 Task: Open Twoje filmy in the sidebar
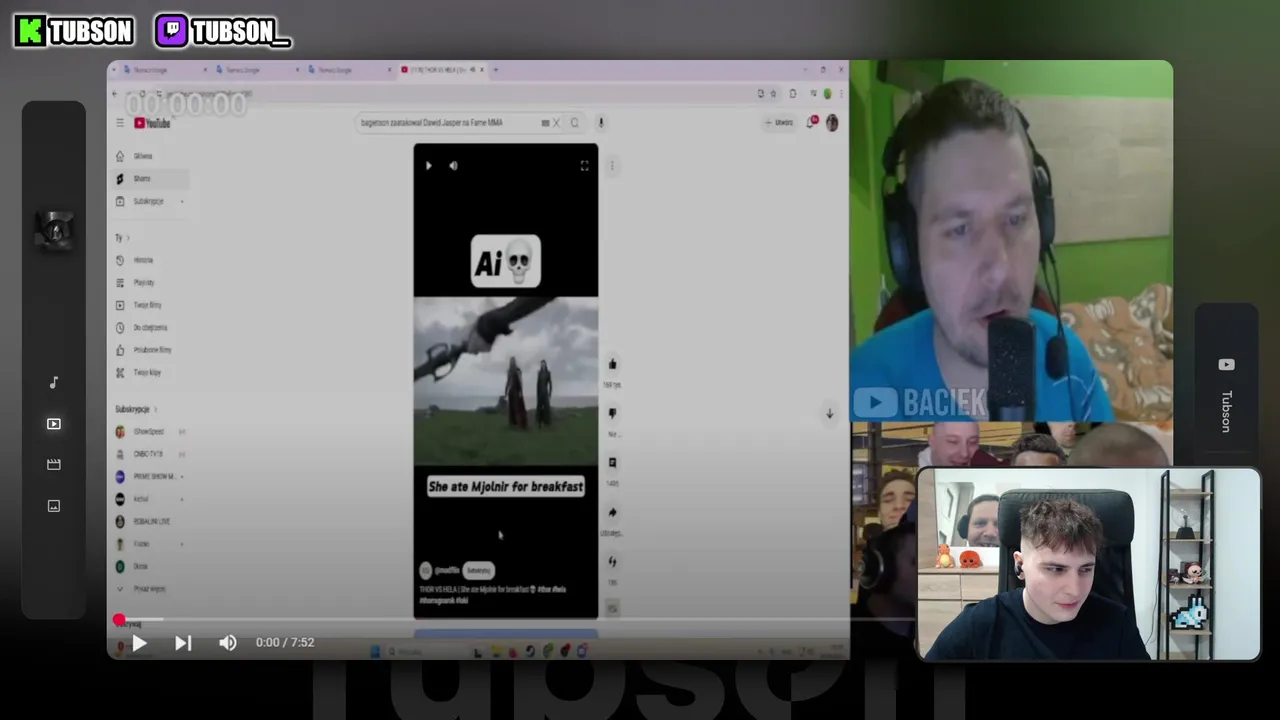(x=150, y=305)
